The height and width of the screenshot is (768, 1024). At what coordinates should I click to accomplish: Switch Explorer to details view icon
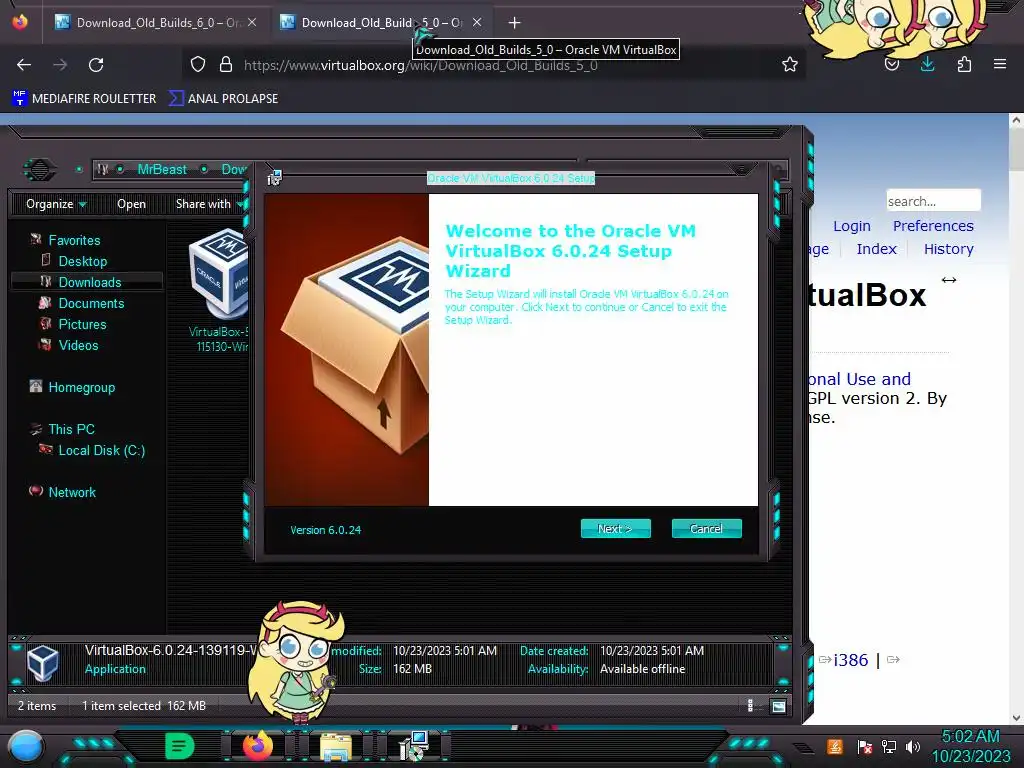750,705
